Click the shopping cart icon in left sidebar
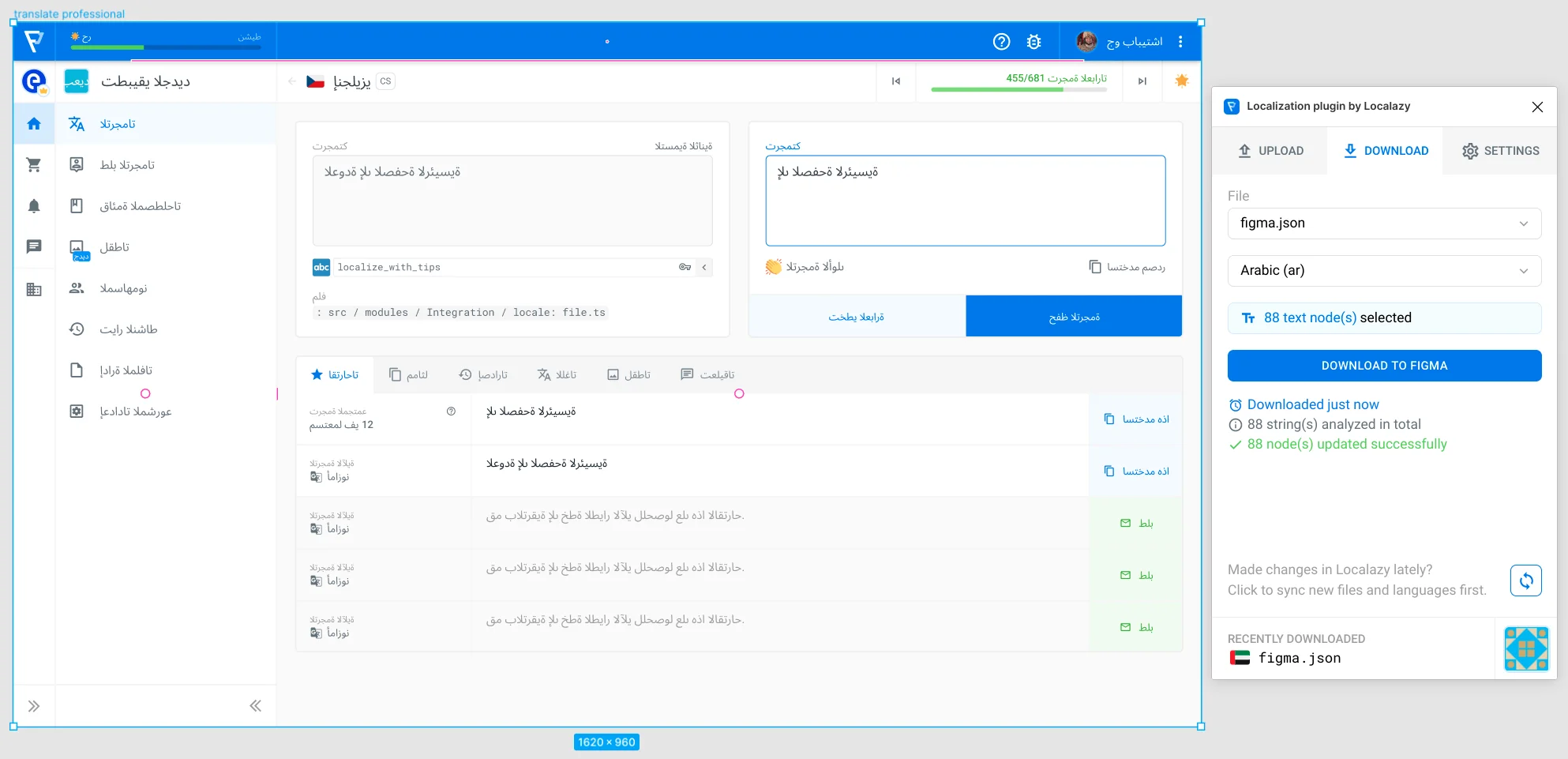Screen dimensions: 1568x759 tap(34, 165)
